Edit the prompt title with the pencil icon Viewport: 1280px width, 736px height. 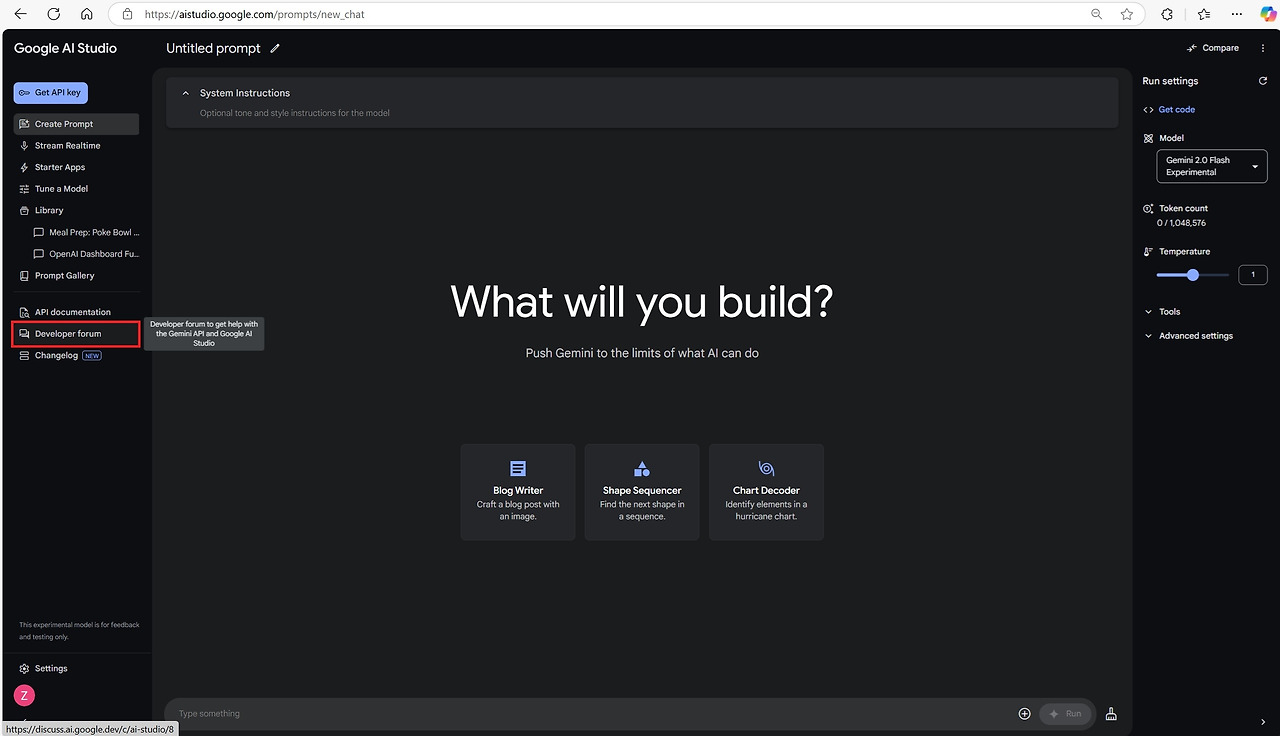click(275, 48)
